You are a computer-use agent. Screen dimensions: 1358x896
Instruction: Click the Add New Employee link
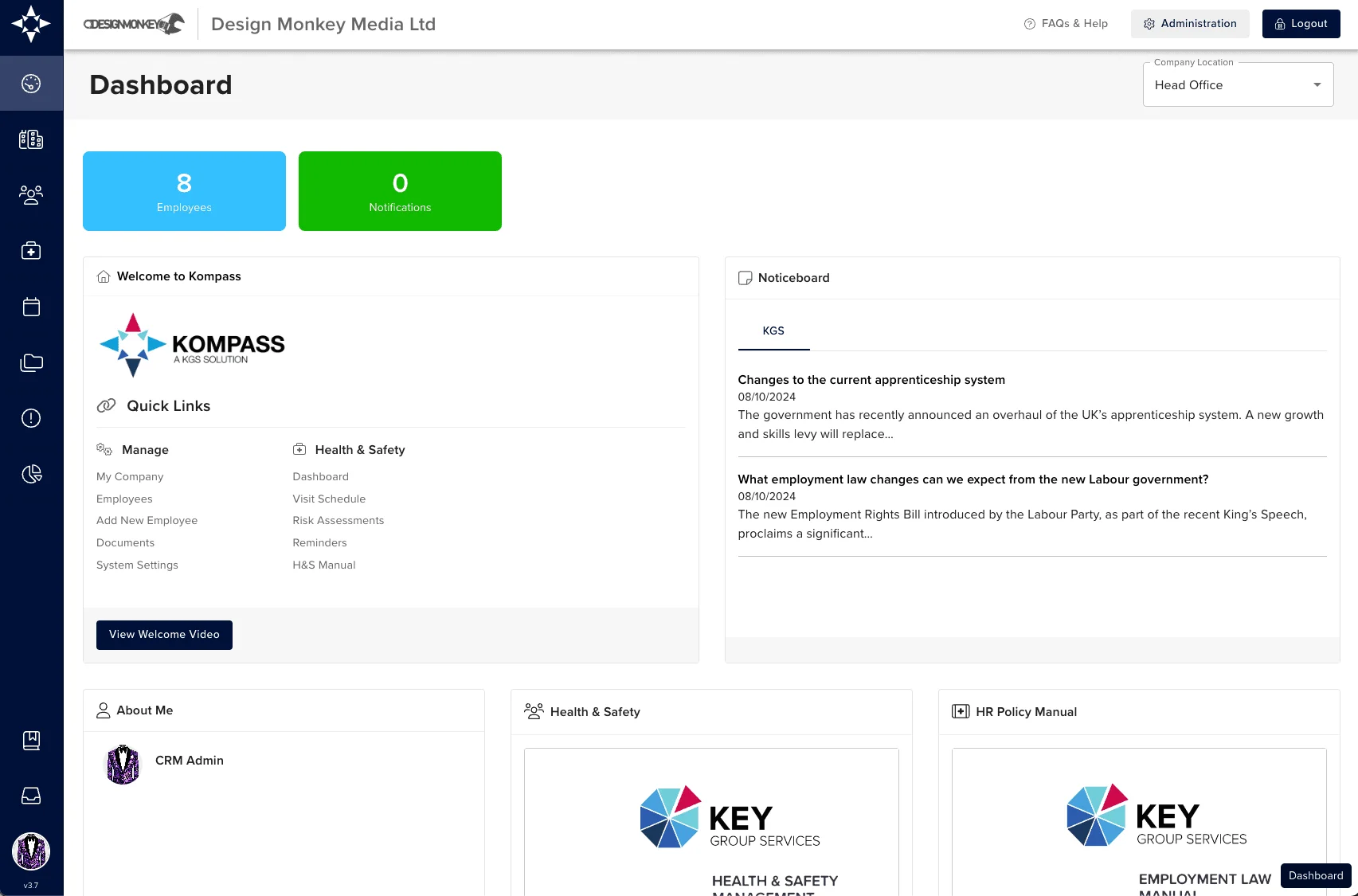(147, 521)
